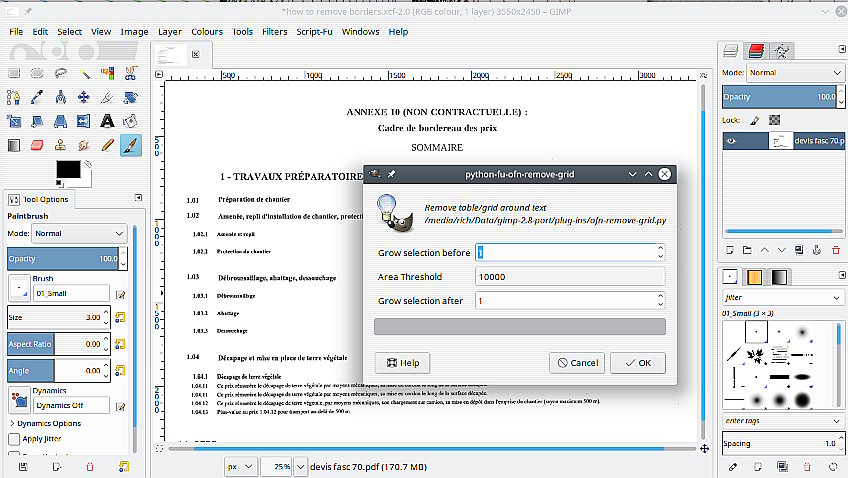The height and width of the screenshot is (478, 848).
Task: Open the zoom 25% dropdown arrow
Action: click(x=301, y=466)
